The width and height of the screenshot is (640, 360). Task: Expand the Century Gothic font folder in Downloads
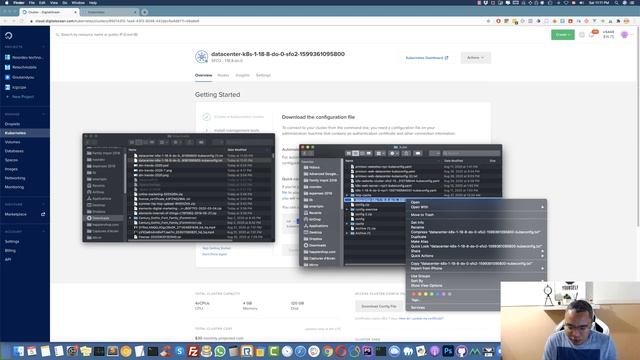point(131,218)
